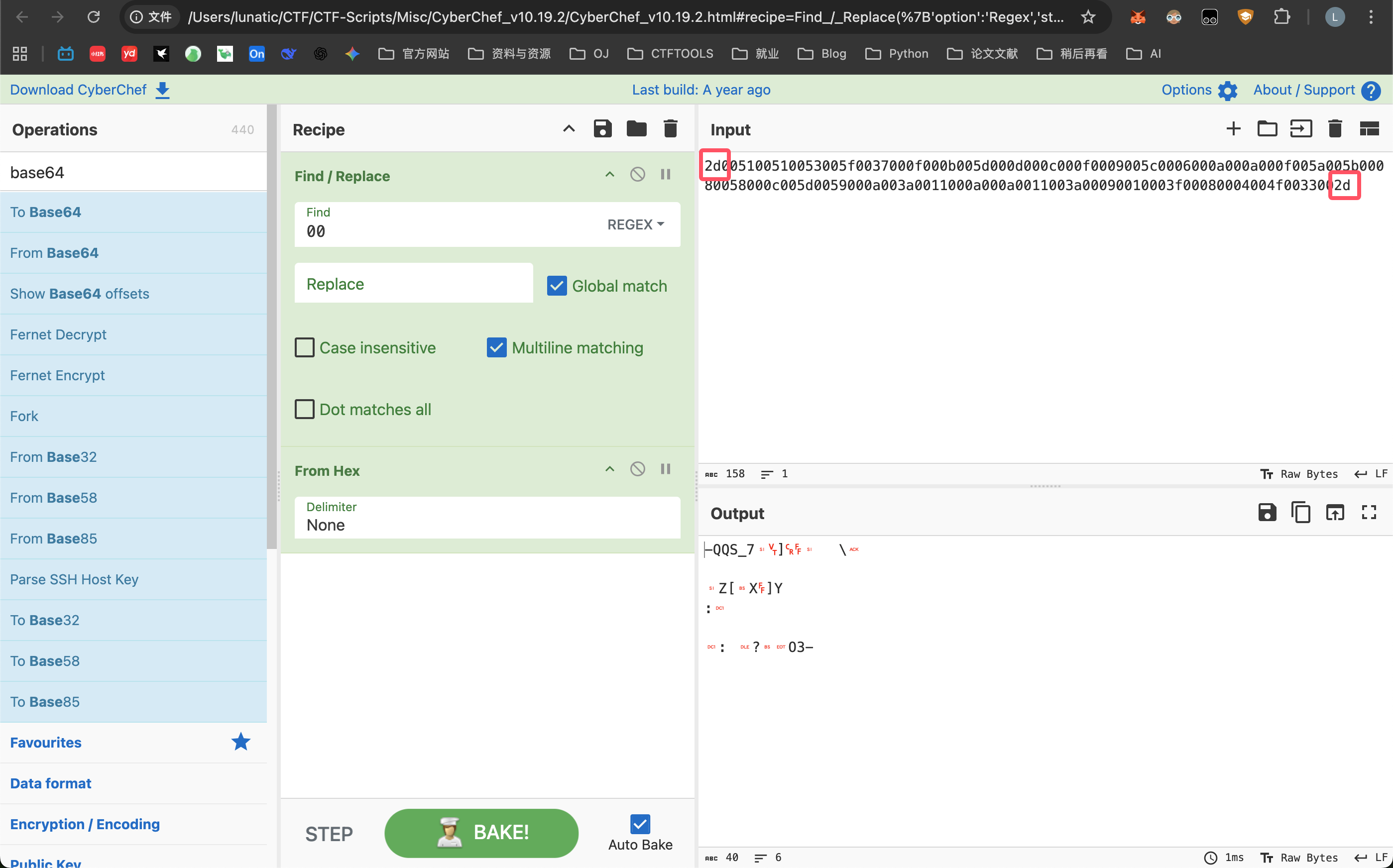
Task: Set breakpoint on From Hex
Action: 666,469
